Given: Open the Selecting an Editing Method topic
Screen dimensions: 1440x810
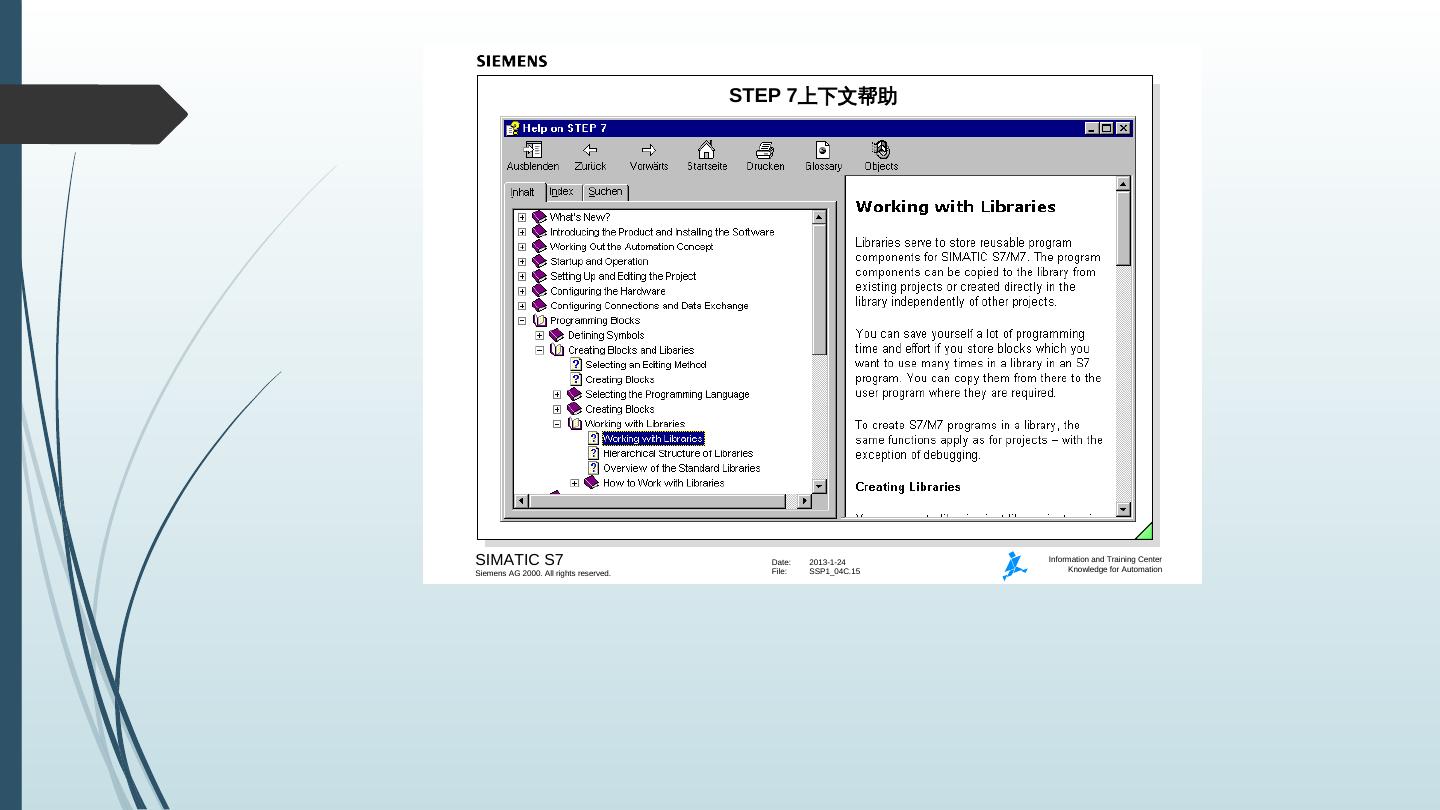Looking at the screenshot, I should pos(646,365).
